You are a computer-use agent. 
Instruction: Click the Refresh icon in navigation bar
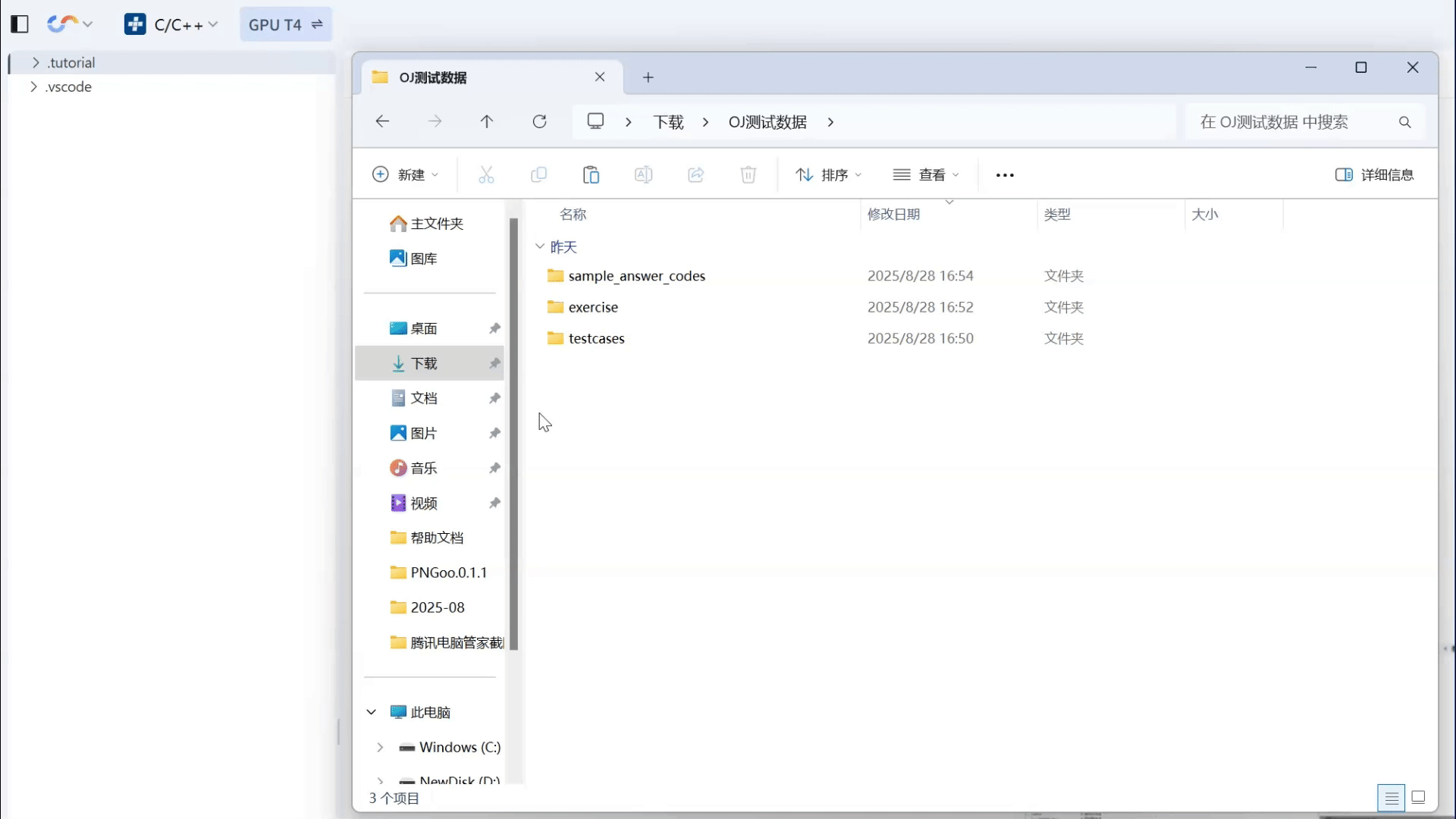[539, 121]
